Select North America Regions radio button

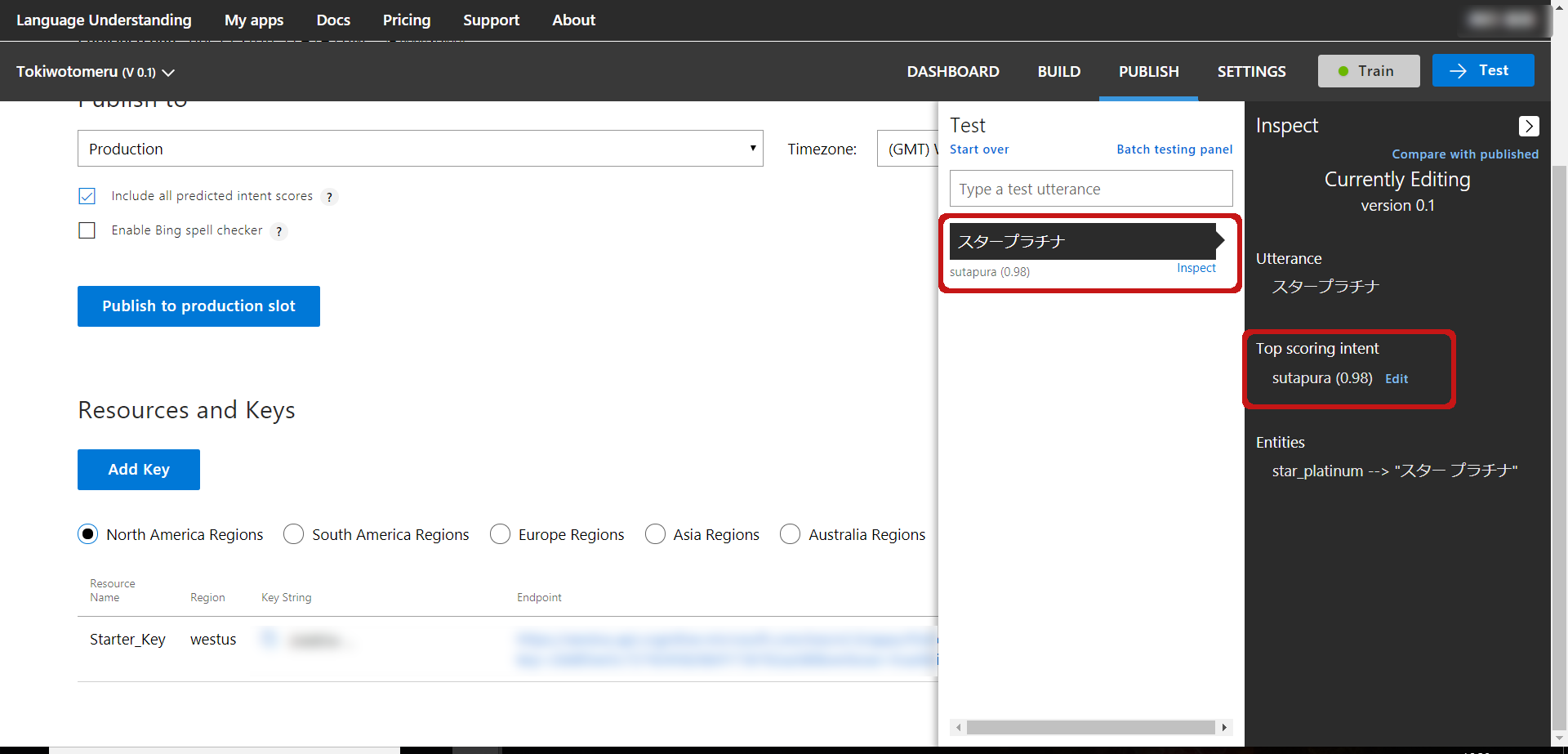pos(88,534)
